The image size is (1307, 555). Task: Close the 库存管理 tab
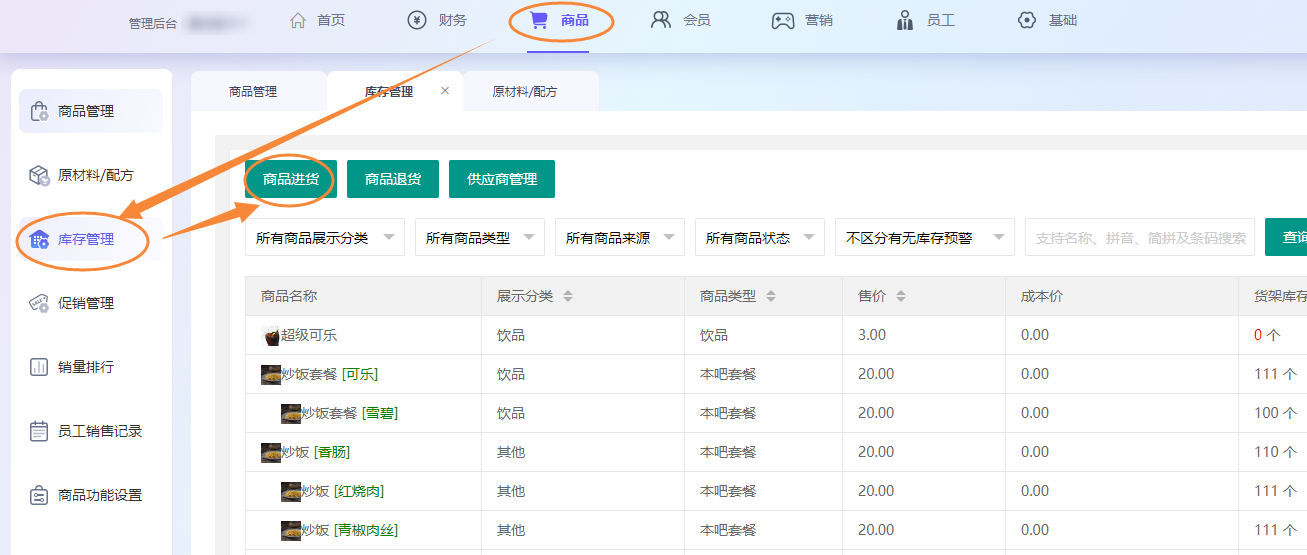445,91
